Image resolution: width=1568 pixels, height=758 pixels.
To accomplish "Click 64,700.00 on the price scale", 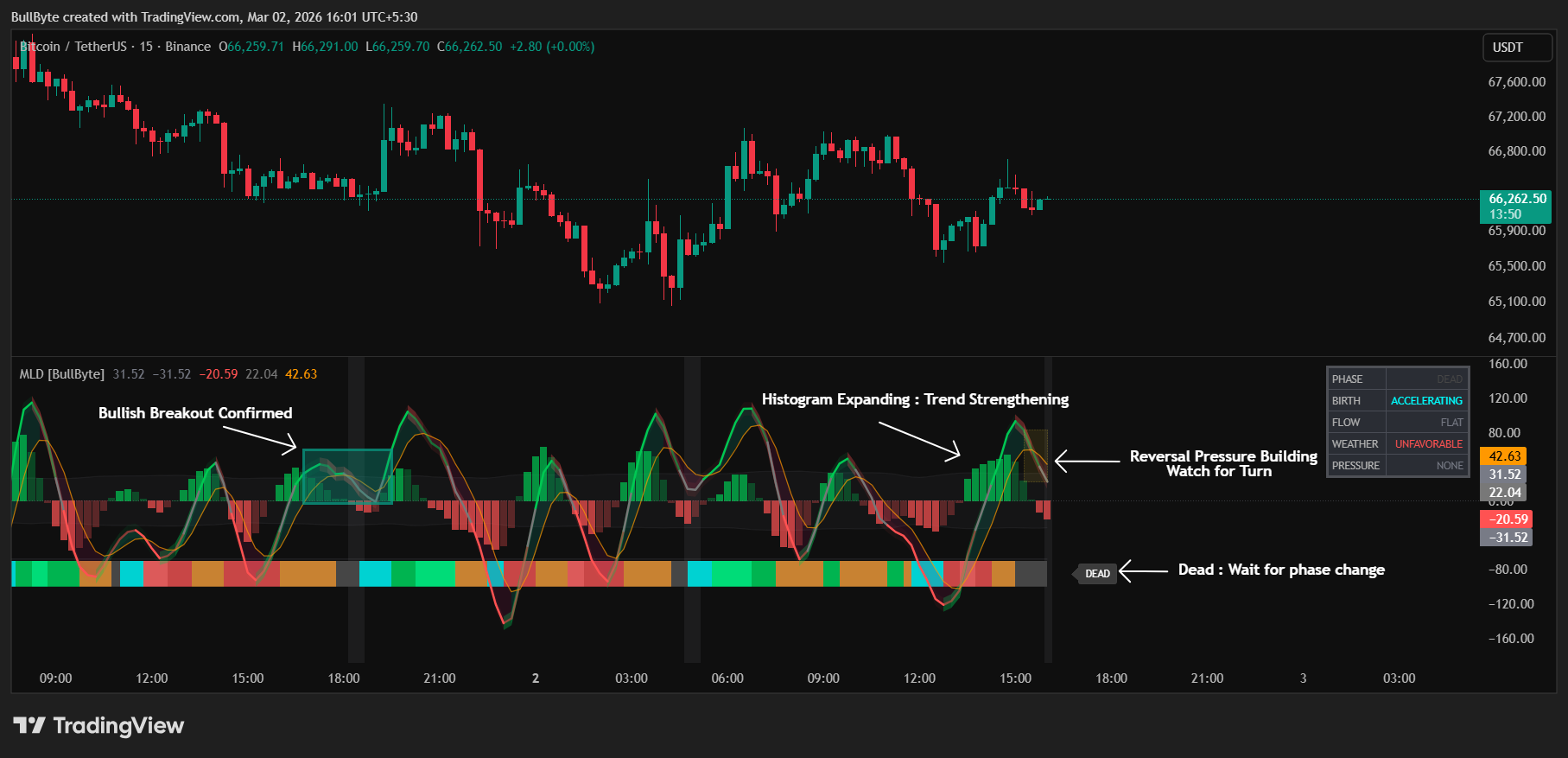I will (x=1517, y=338).
